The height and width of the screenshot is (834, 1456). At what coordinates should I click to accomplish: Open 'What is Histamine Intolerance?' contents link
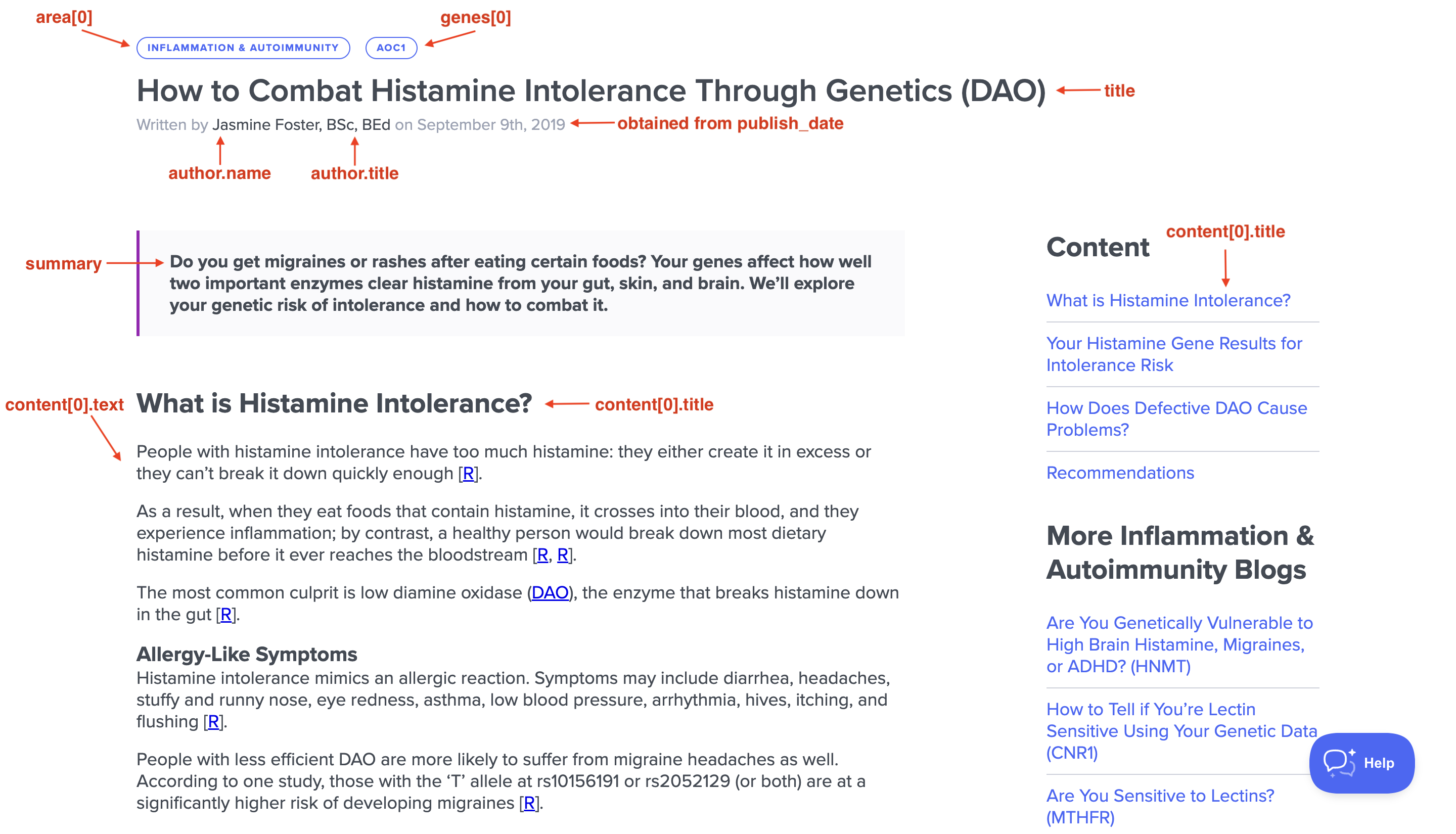coord(1168,300)
